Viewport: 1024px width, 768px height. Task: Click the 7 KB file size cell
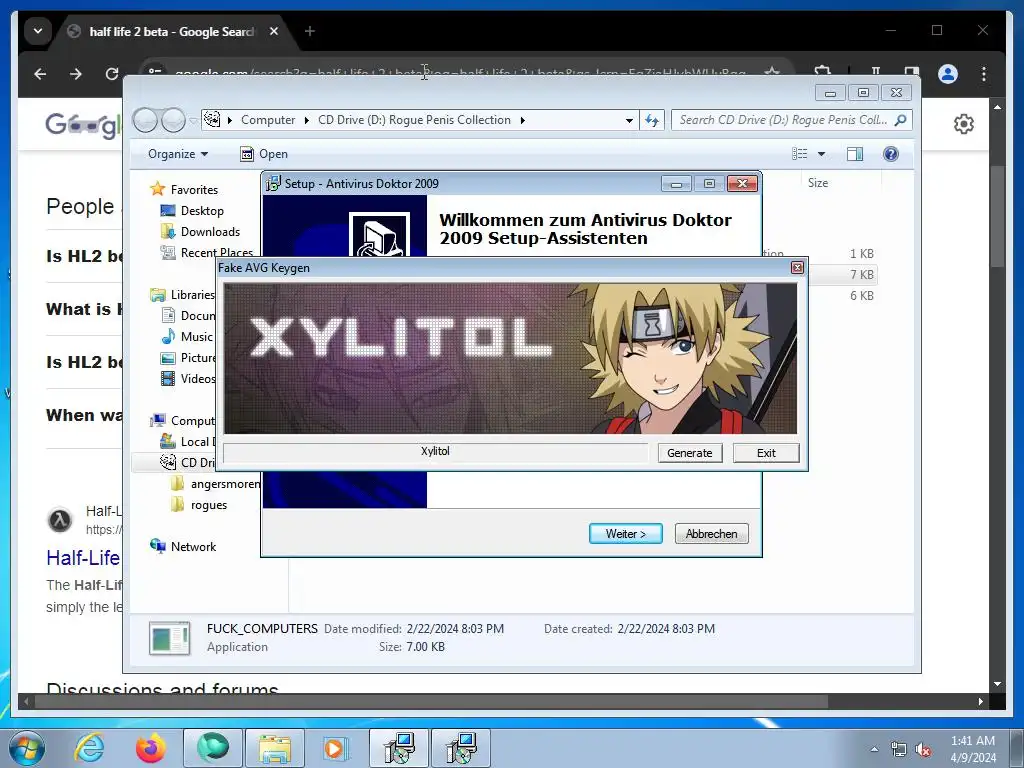pos(861,275)
